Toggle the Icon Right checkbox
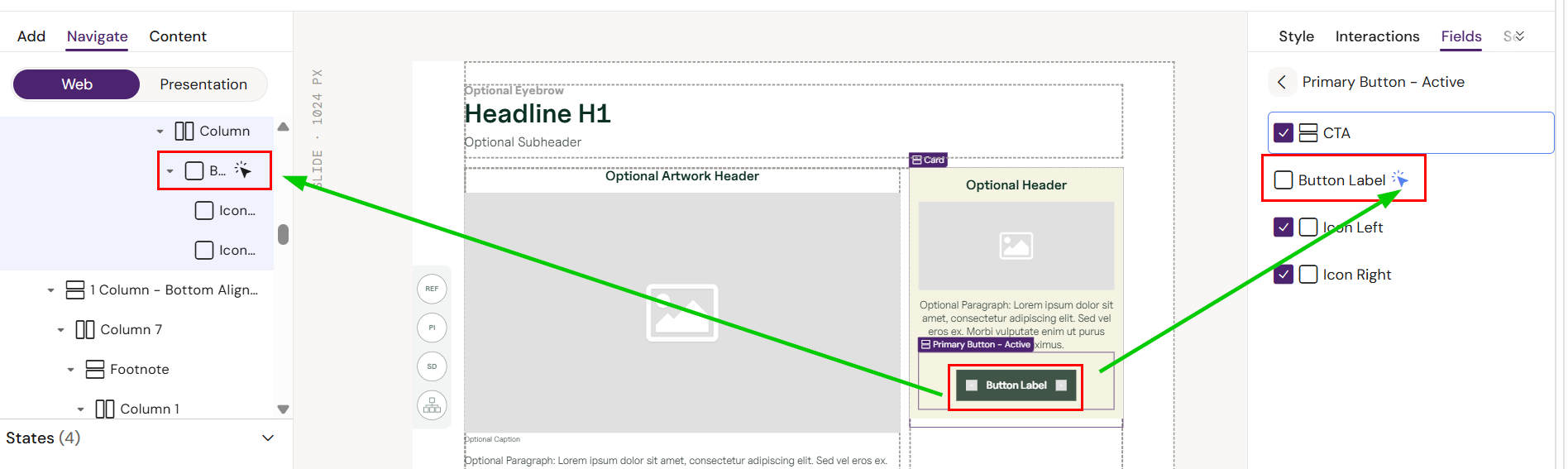1568x469 pixels. tap(1284, 275)
